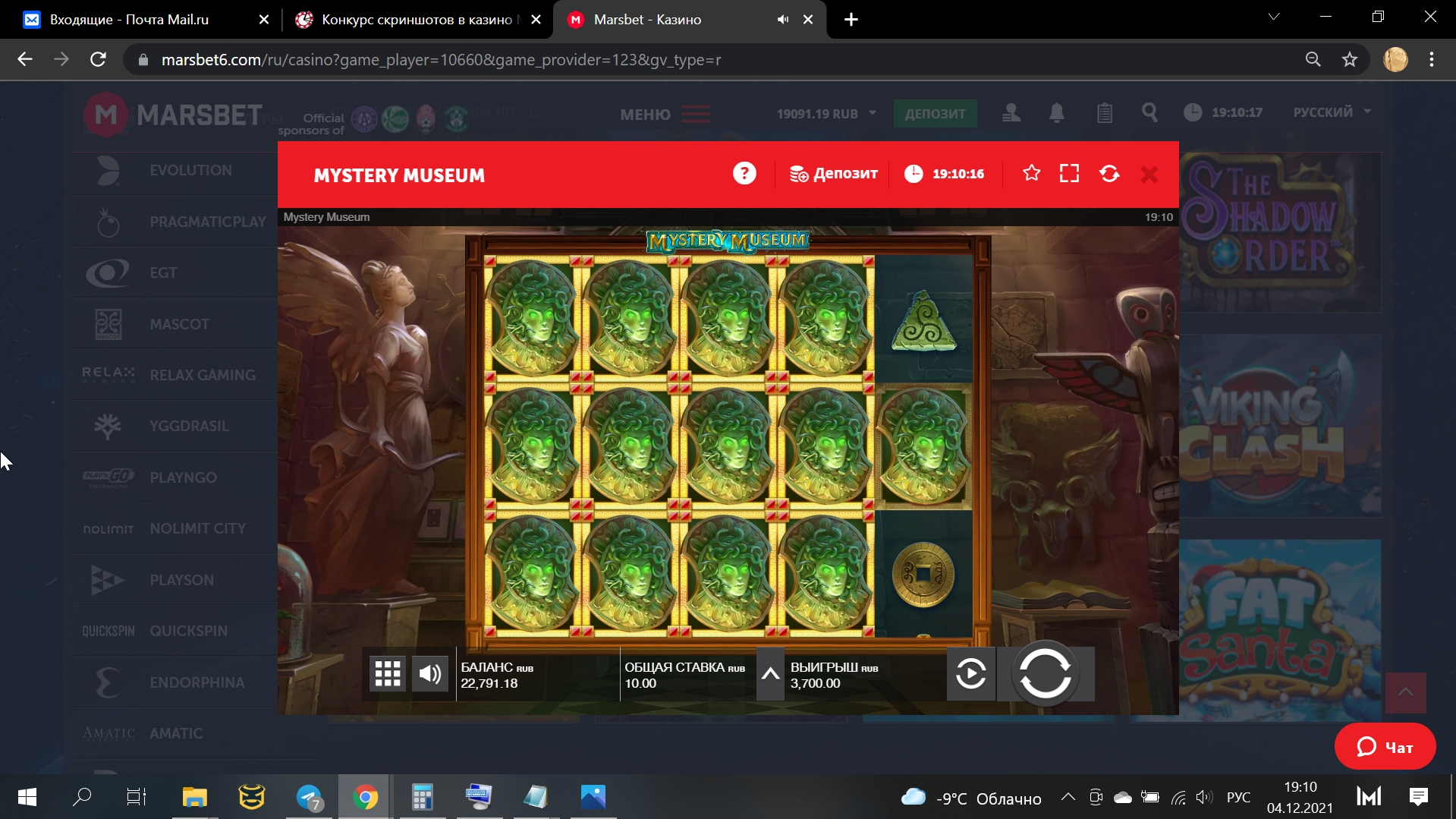Open the Mystery Museum help question icon
This screenshot has width=1456, height=819.
pyautogui.click(x=744, y=174)
